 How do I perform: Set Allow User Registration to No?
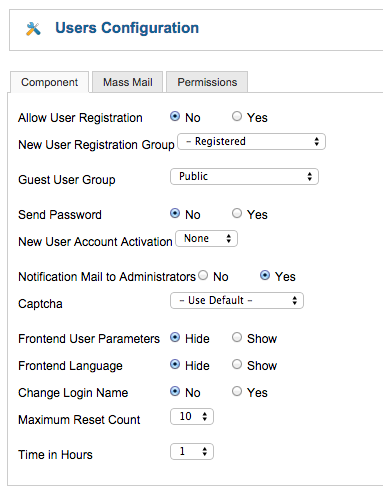(175, 116)
